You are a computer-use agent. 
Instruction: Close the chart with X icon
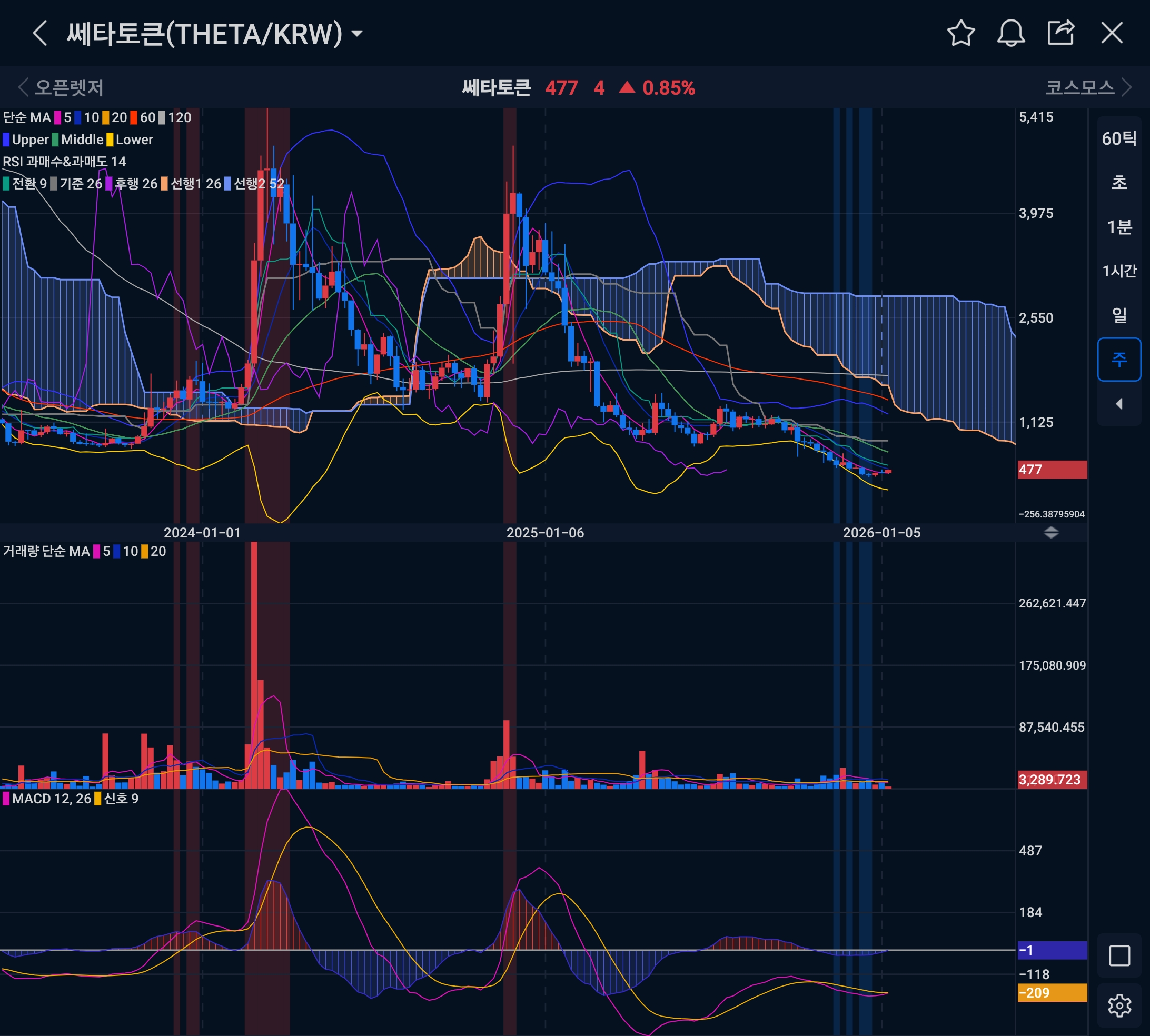click(1111, 33)
